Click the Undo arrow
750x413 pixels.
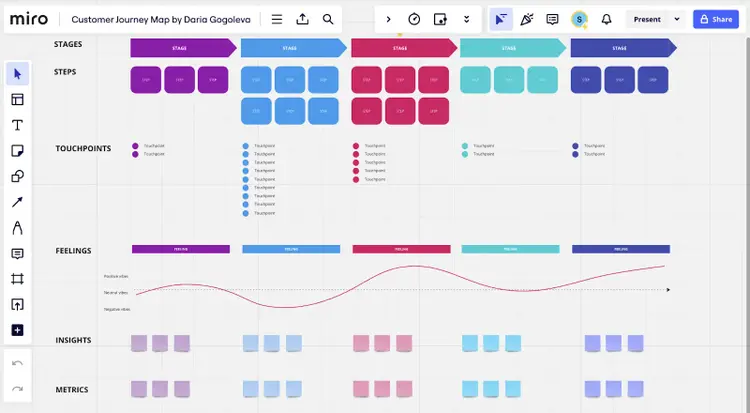pos(18,363)
